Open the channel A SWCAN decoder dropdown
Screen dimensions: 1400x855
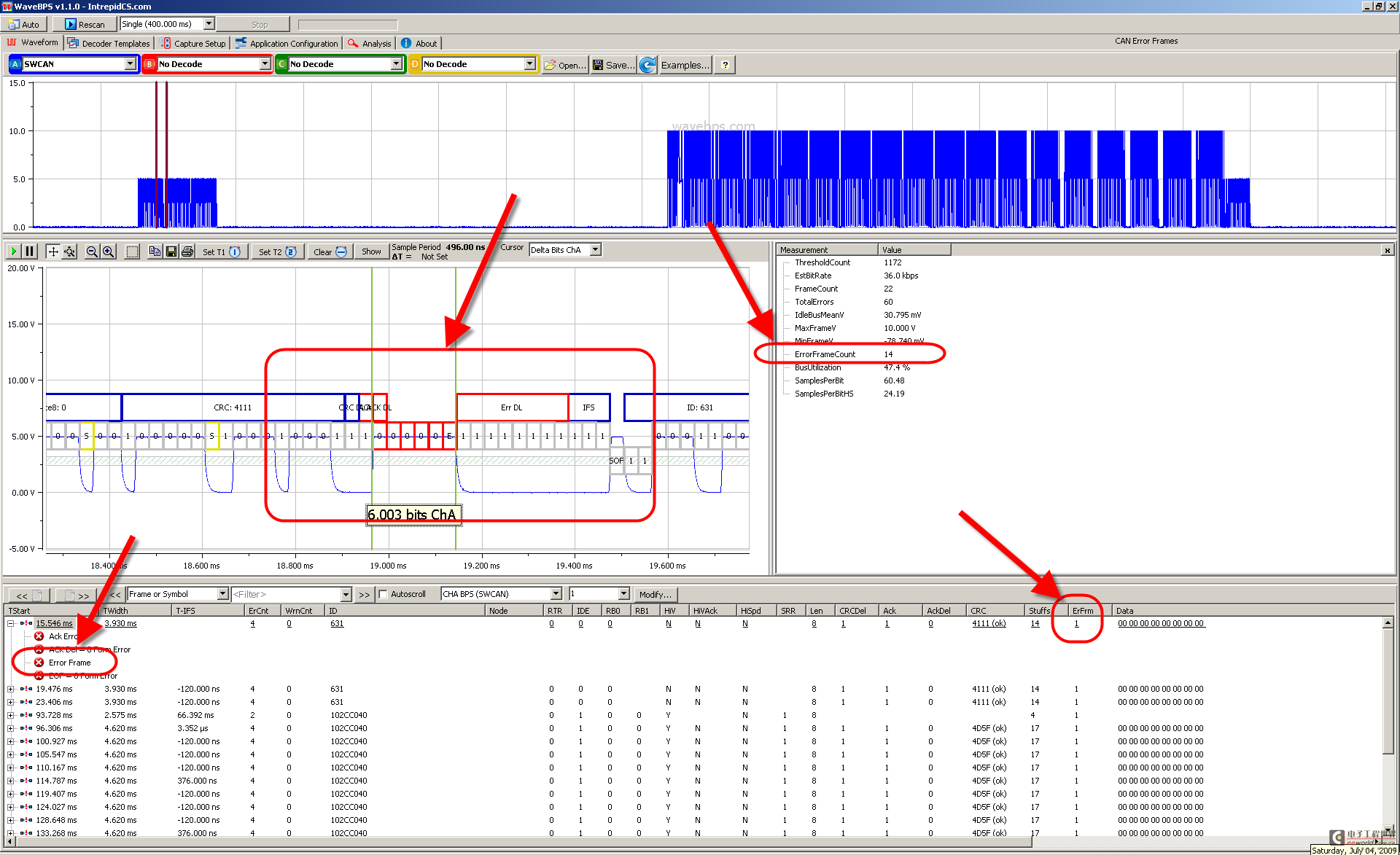130,64
